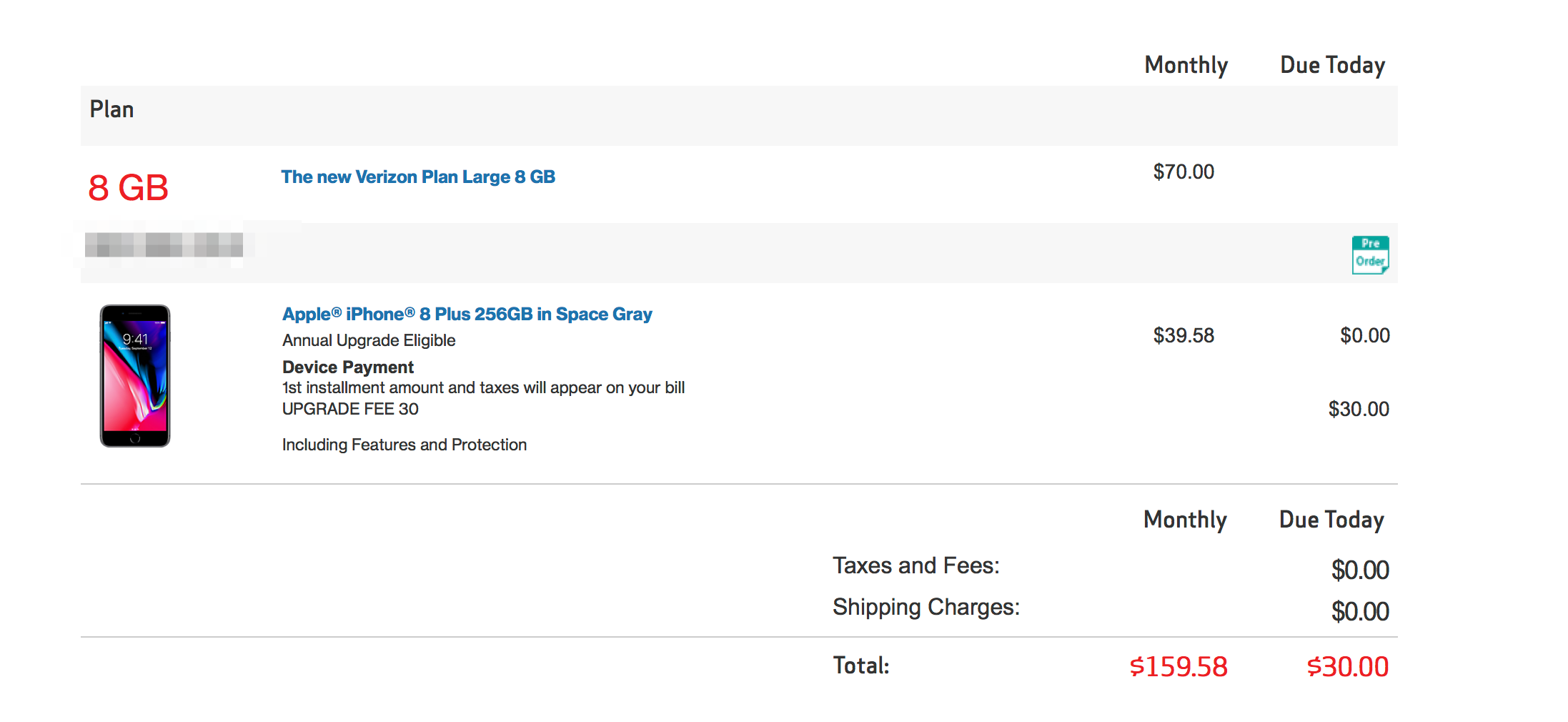Click the Pre Order badge icon

pyautogui.click(x=1369, y=254)
